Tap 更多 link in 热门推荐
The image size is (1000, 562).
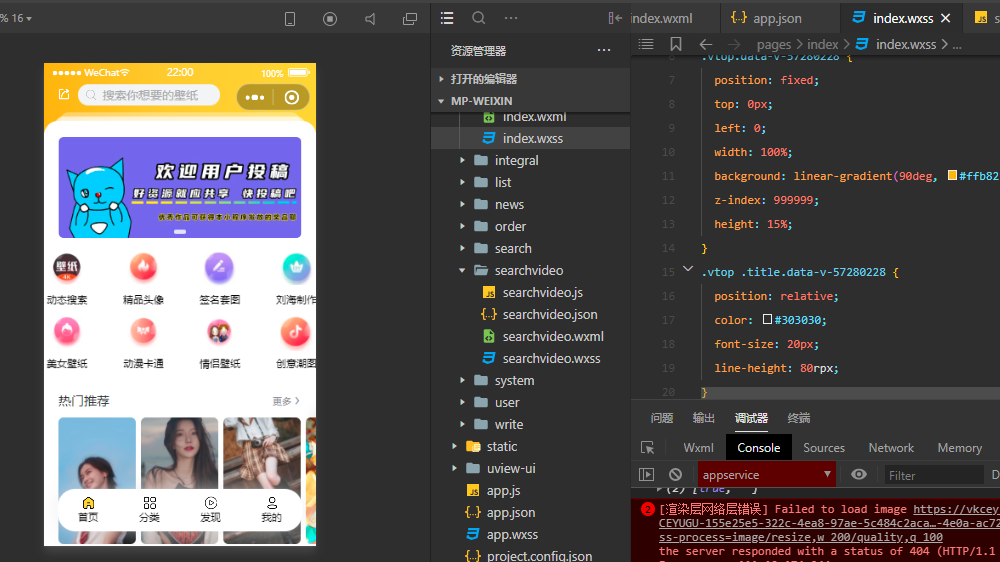coord(286,401)
